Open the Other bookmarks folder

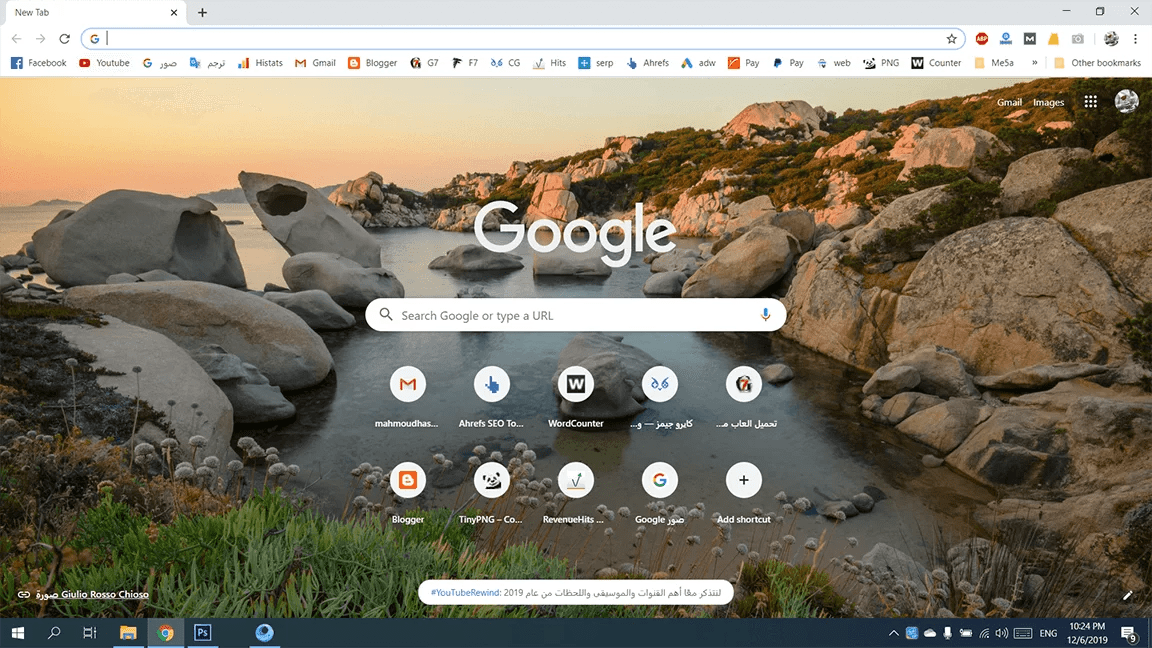[1097, 63]
